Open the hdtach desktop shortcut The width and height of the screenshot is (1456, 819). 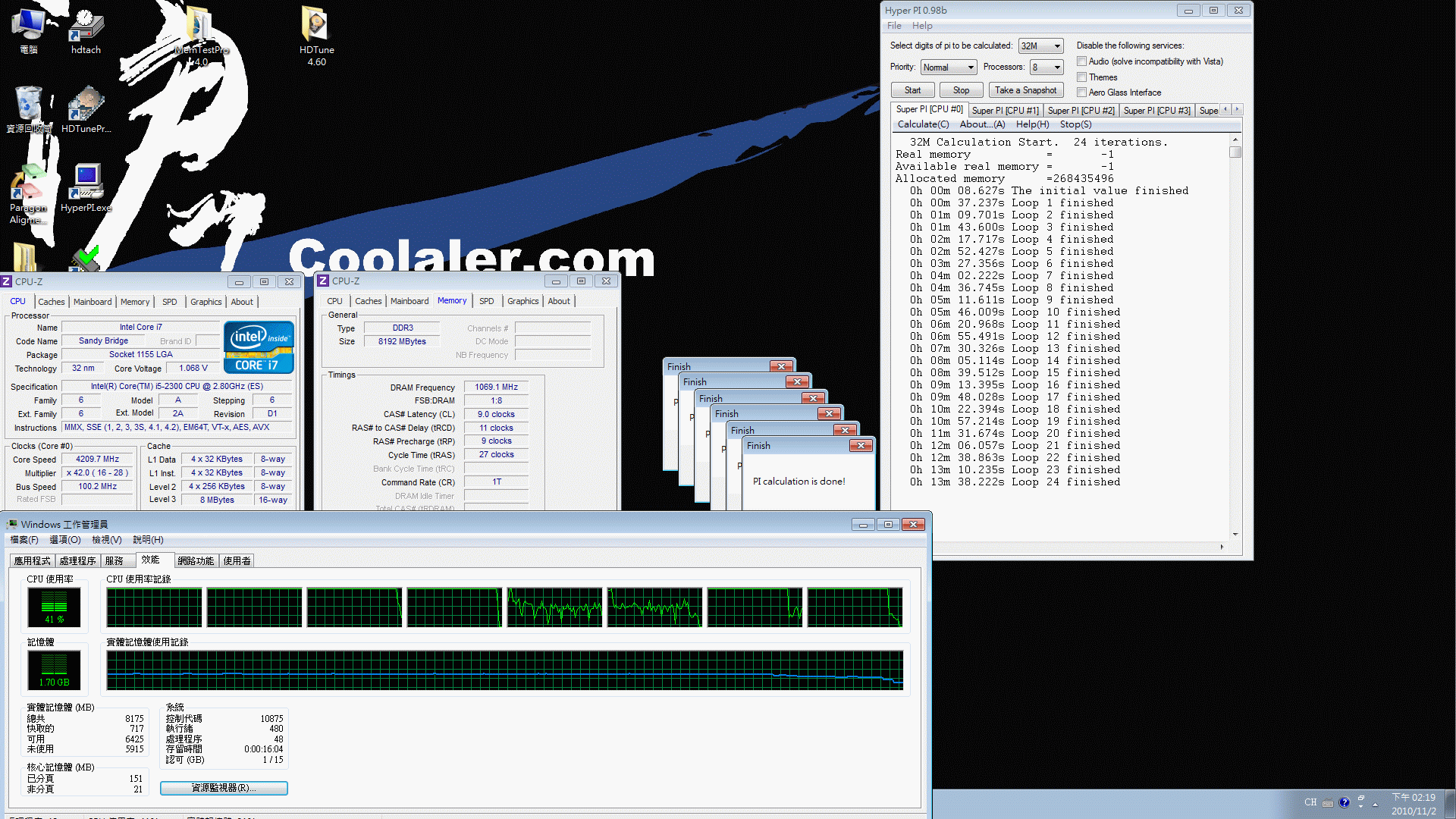click(86, 30)
